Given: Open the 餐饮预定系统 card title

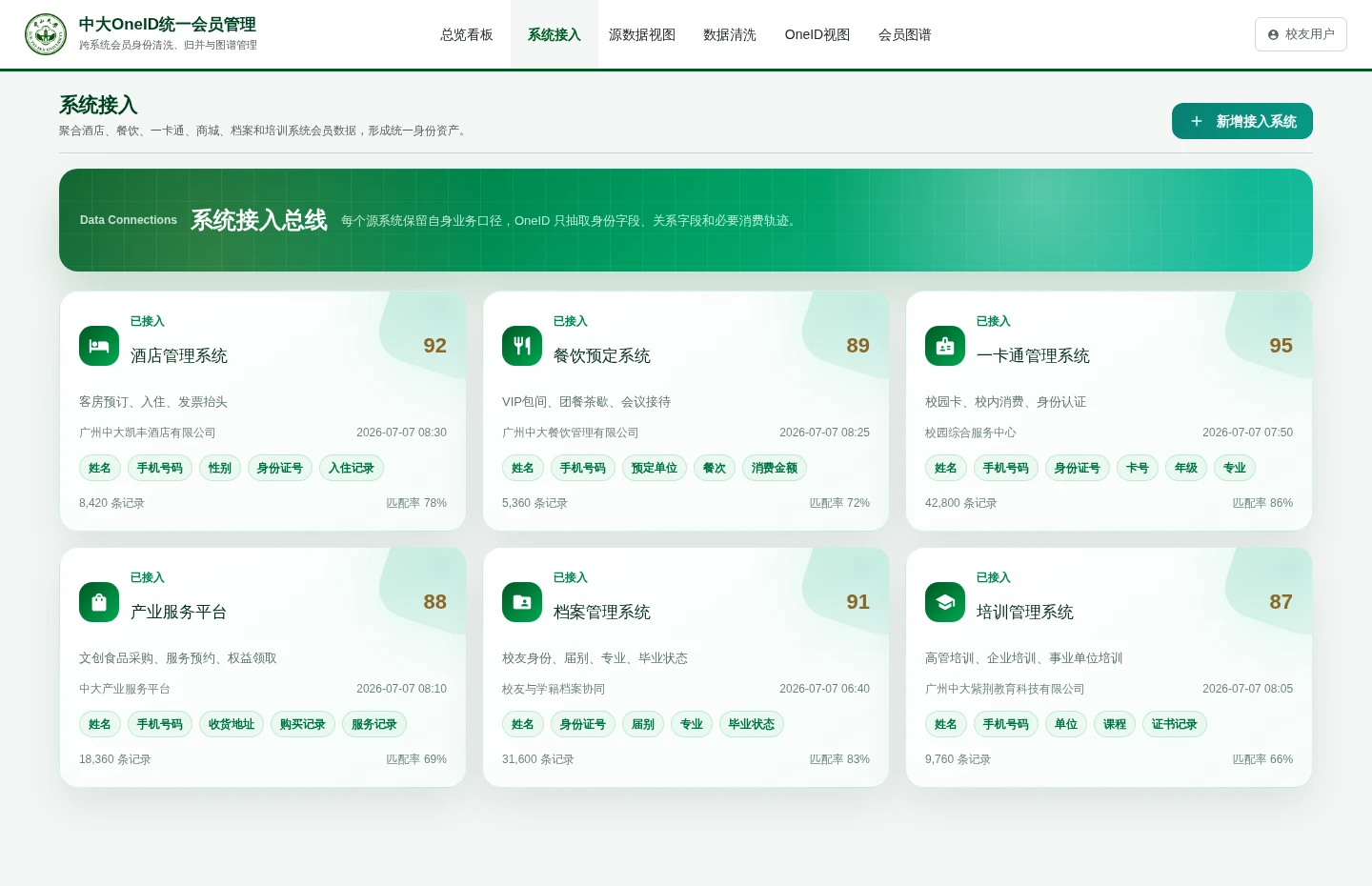Looking at the screenshot, I should click(x=602, y=355).
